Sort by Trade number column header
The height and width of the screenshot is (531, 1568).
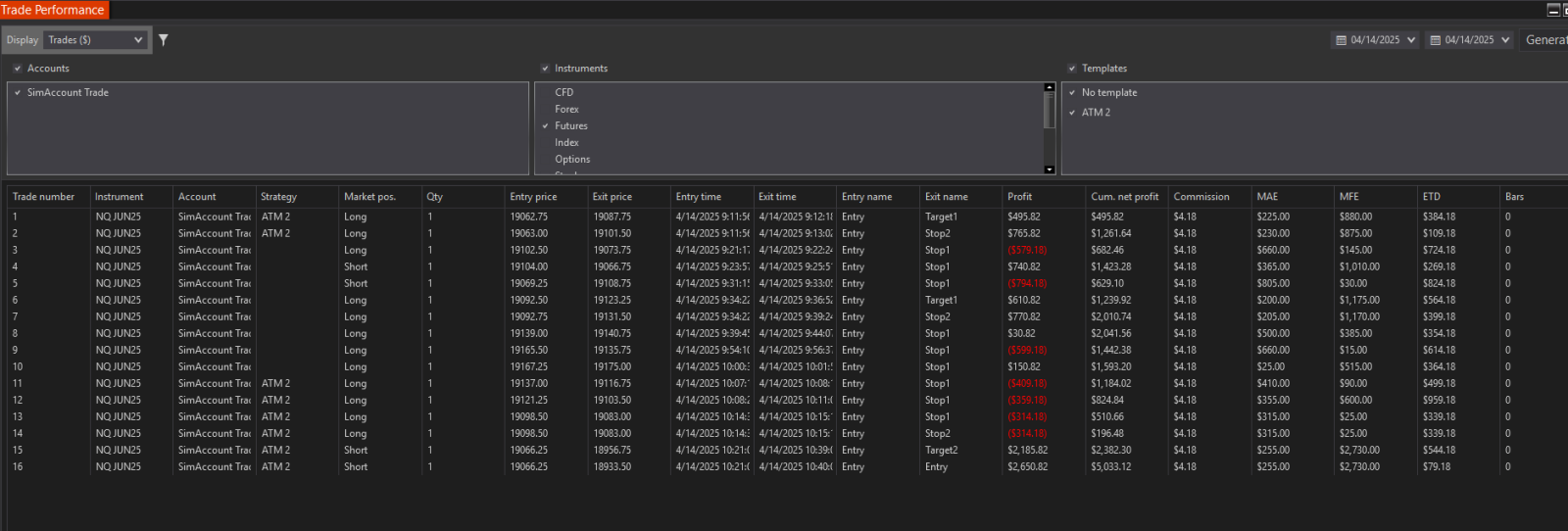43,197
